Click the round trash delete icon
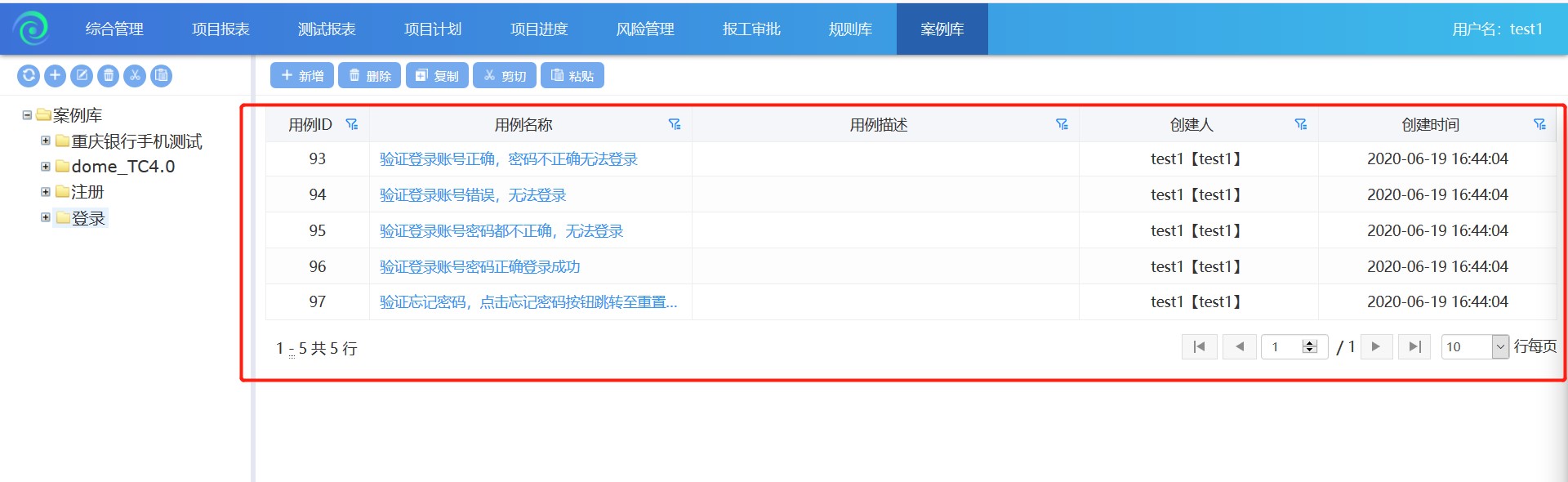Screen dimensions: 1568x482 (109, 76)
